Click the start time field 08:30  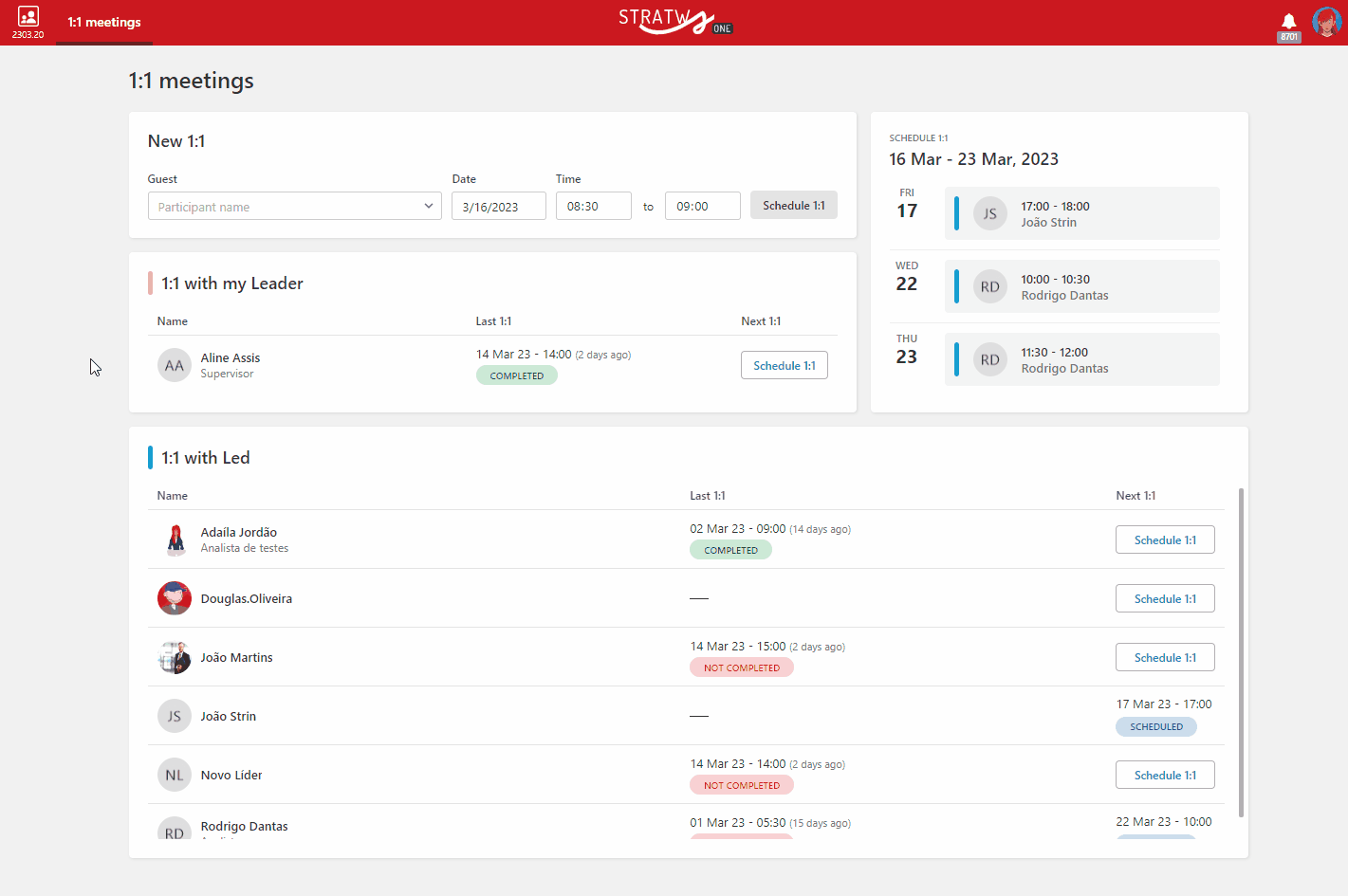[x=594, y=207]
